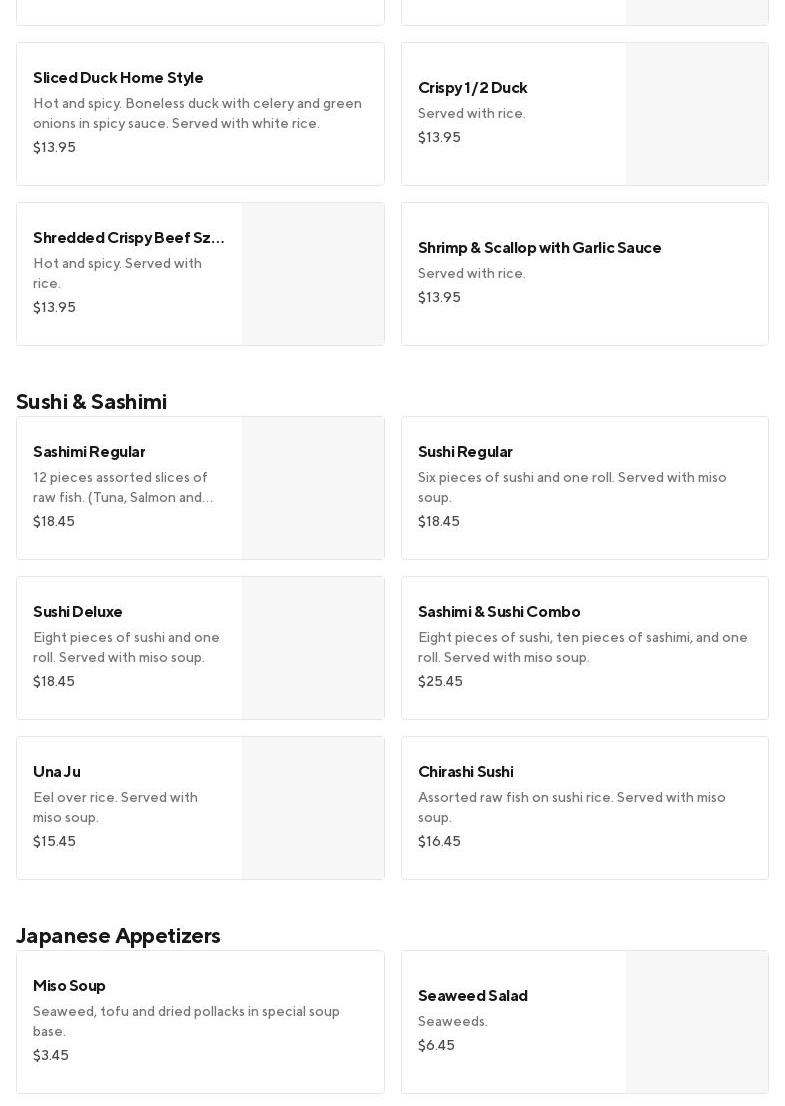Click the Una Ju image thumbnail

point(312,808)
